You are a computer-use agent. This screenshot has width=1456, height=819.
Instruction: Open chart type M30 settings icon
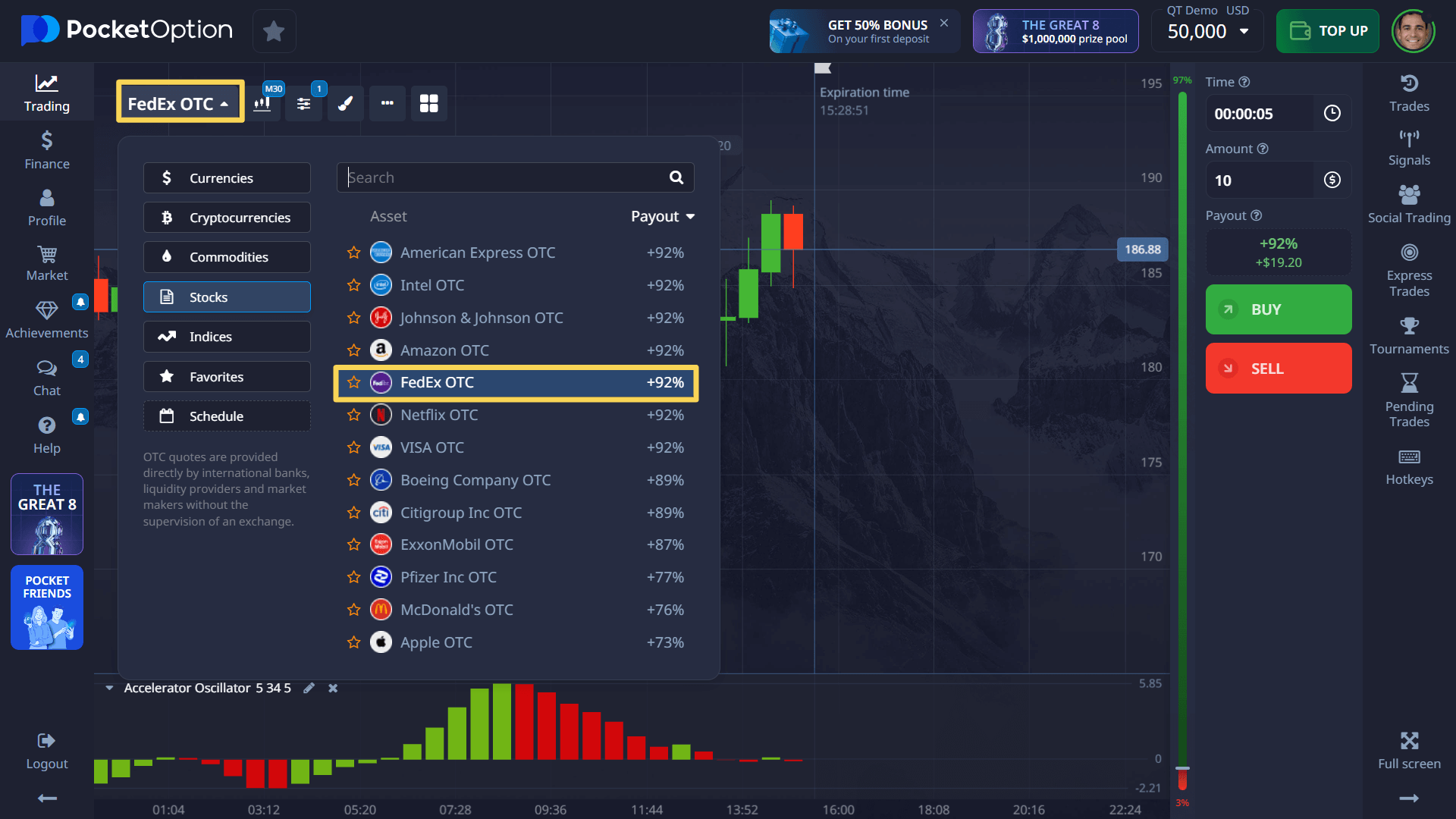262,103
